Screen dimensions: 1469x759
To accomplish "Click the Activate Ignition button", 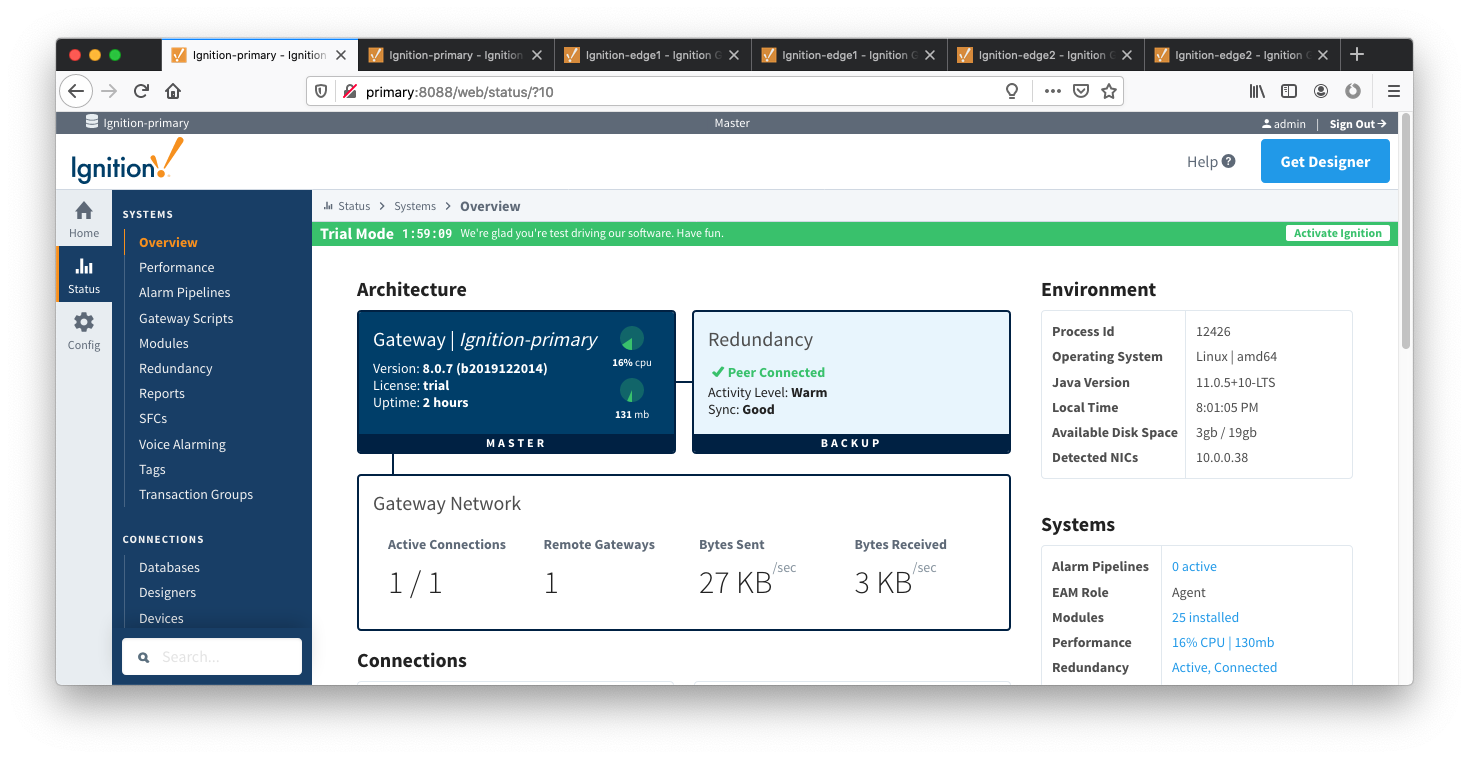I will point(1337,233).
